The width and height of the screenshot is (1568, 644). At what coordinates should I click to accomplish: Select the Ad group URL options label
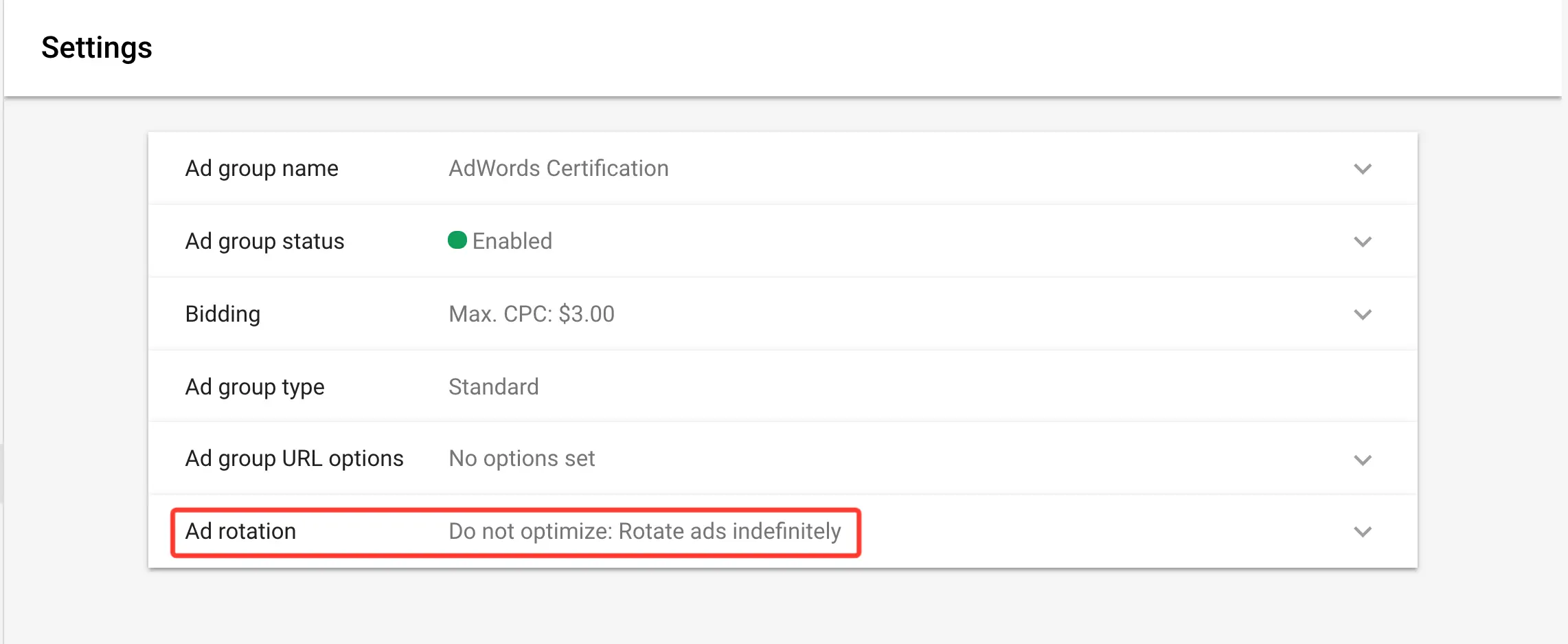(294, 458)
